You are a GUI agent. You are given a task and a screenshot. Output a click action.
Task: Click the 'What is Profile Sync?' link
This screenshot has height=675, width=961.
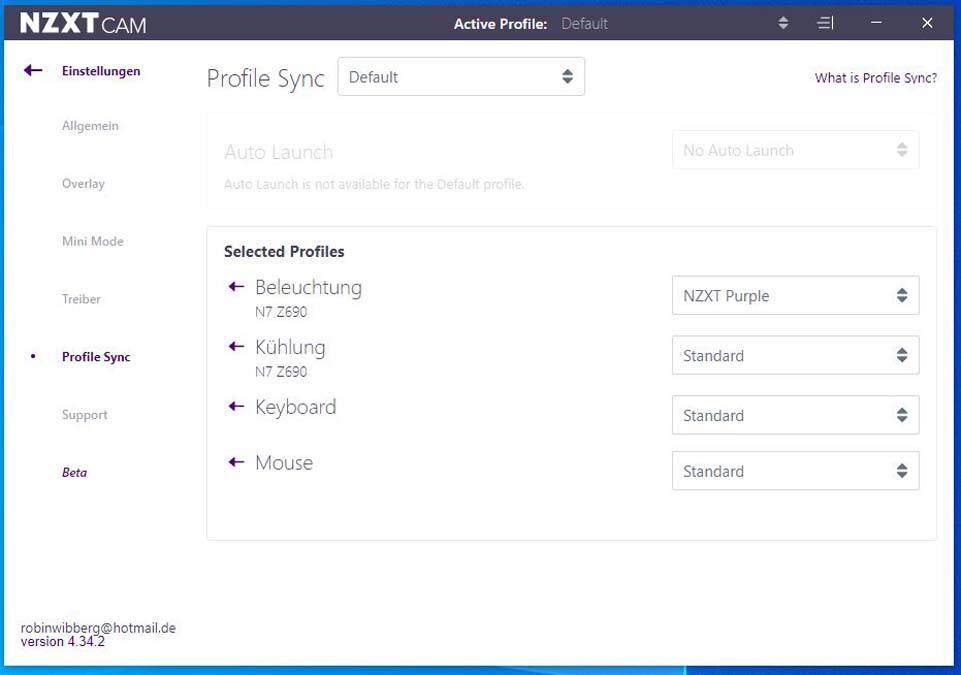pos(876,78)
